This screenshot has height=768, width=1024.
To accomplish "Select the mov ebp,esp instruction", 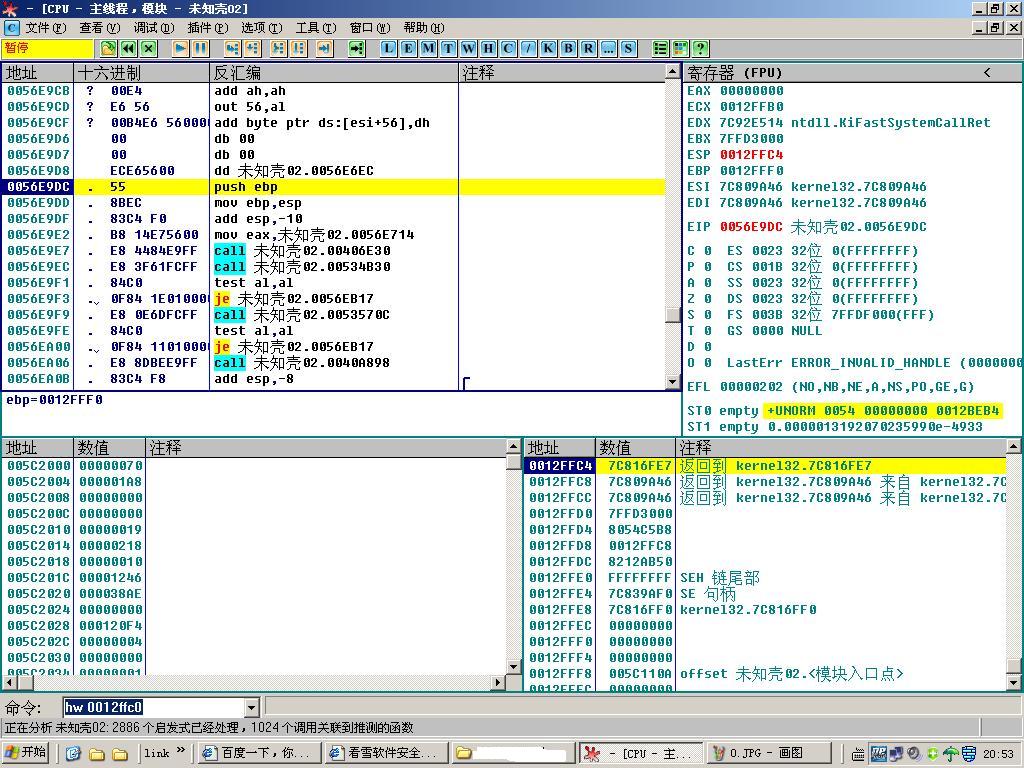I will click(333, 202).
